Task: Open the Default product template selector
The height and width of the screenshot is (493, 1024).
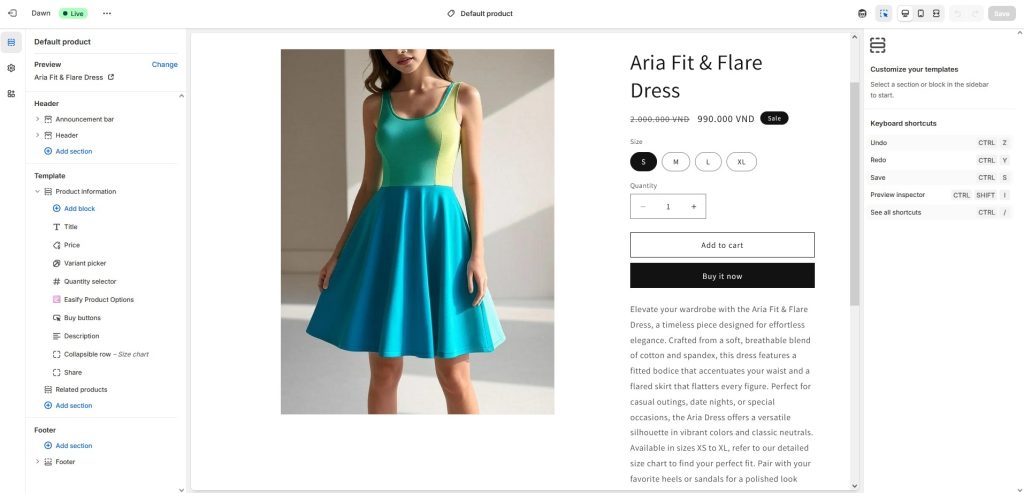Action: pos(480,13)
